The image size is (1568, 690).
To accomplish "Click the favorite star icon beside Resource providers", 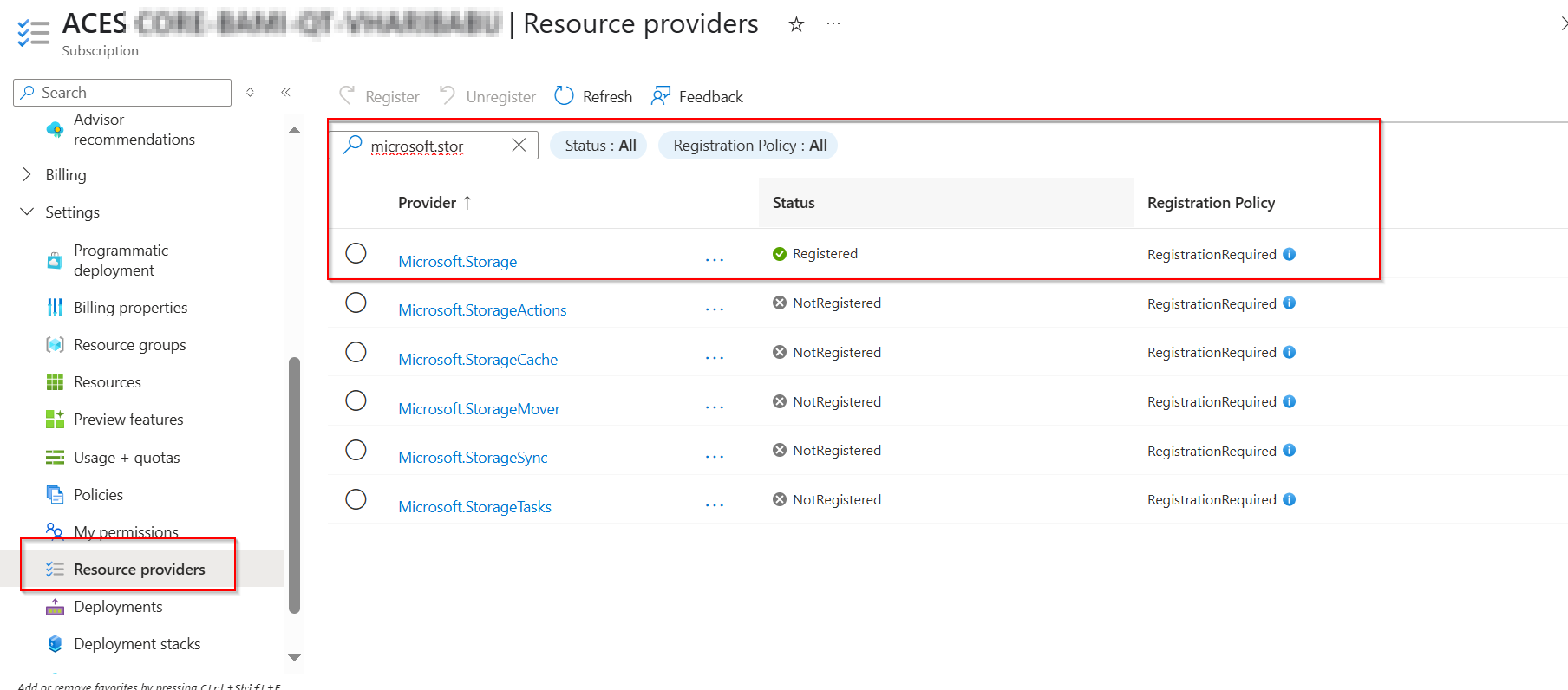I will [796, 24].
